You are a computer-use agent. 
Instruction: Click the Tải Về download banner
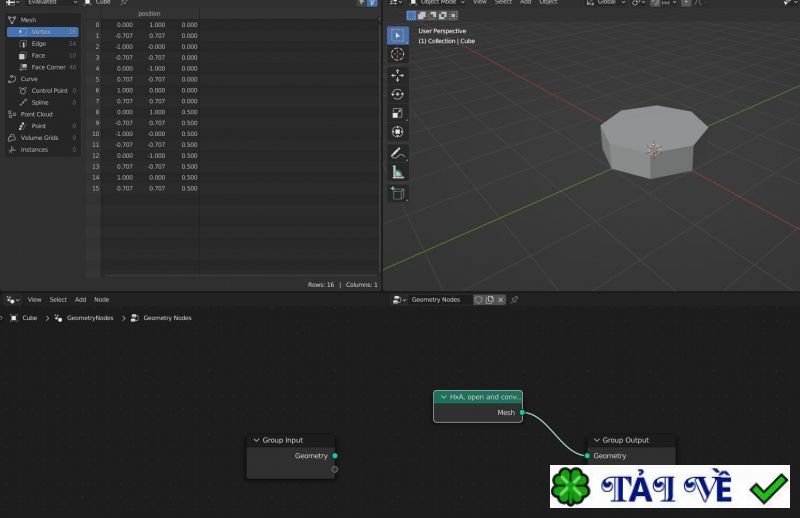669,489
